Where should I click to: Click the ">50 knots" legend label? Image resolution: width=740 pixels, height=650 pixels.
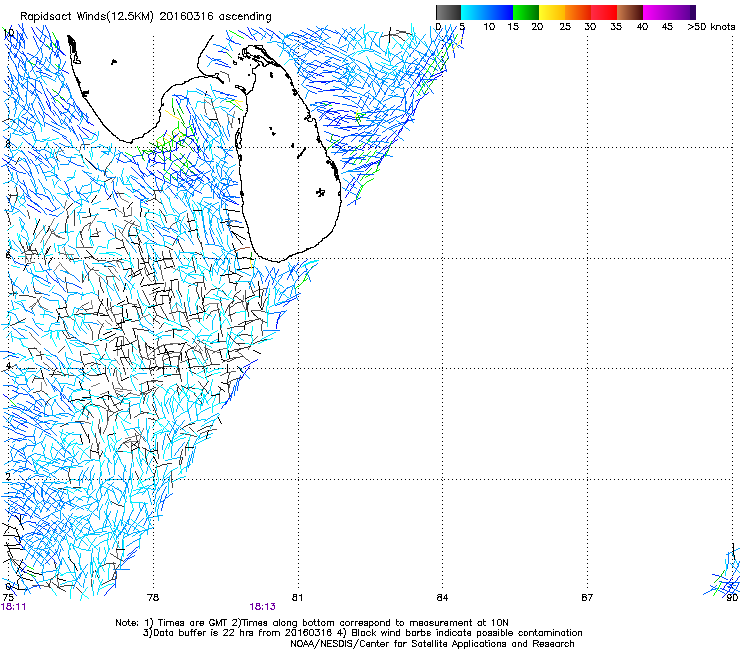pyautogui.click(x=711, y=27)
